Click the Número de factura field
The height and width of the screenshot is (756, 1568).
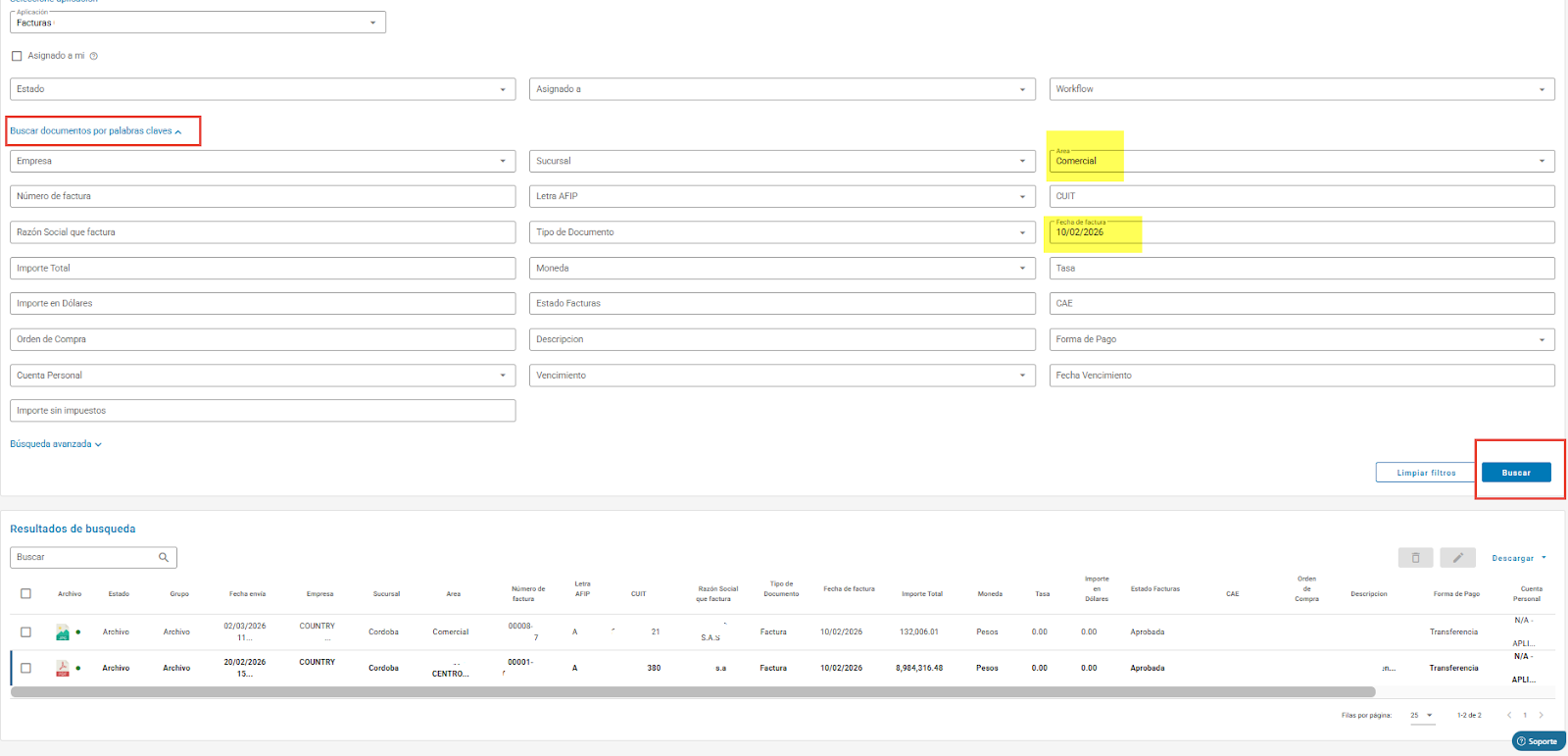[x=263, y=196]
